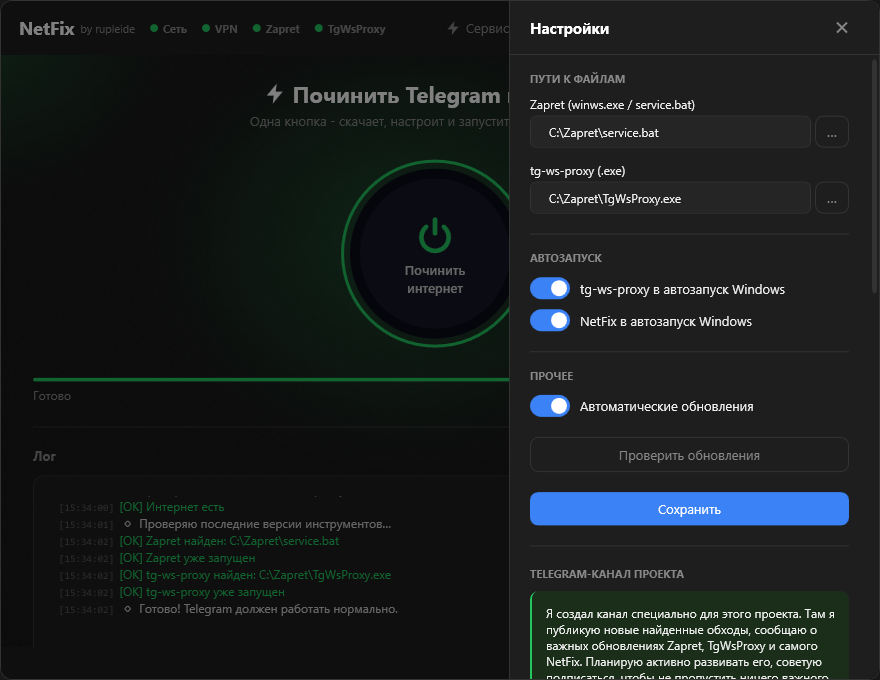Click the tg-ws-proxy path input field
The width and height of the screenshot is (880, 680).
pos(670,198)
